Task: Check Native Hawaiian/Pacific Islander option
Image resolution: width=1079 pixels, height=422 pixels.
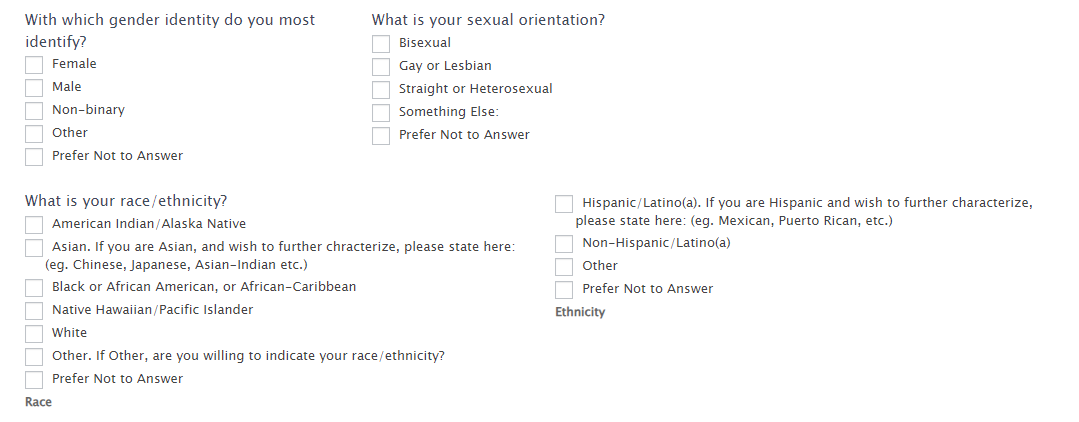Action: (34, 311)
